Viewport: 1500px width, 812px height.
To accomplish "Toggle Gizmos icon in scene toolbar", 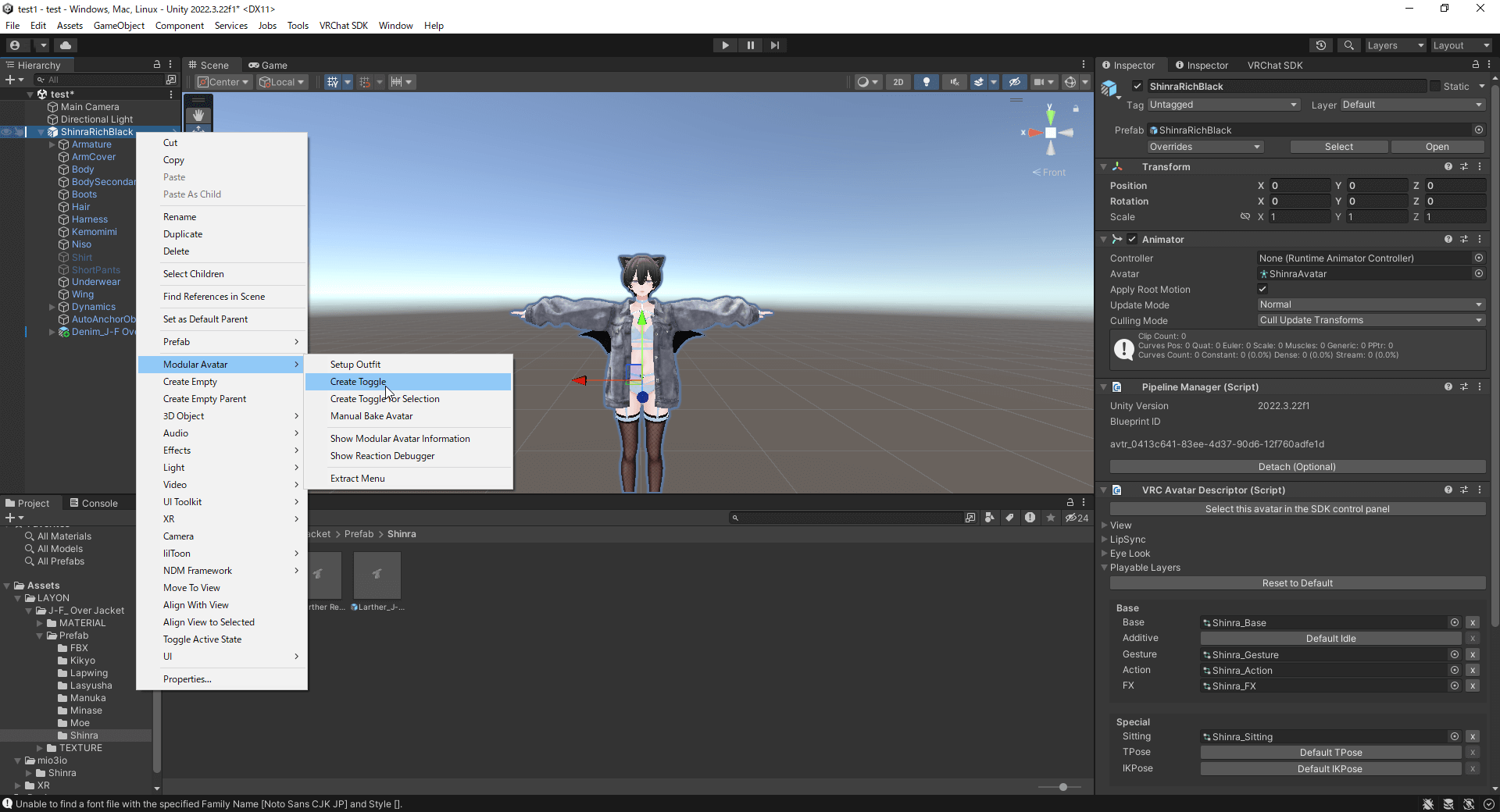I will pyautogui.click(x=1070, y=82).
